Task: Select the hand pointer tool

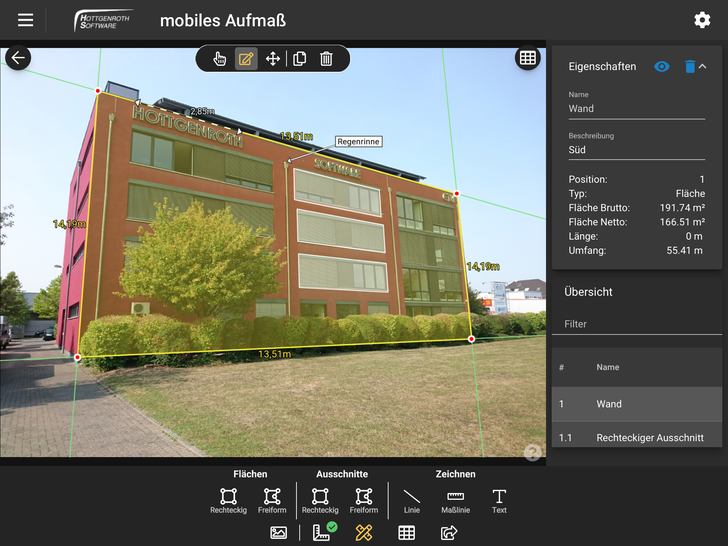Action: tap(219, 59)
